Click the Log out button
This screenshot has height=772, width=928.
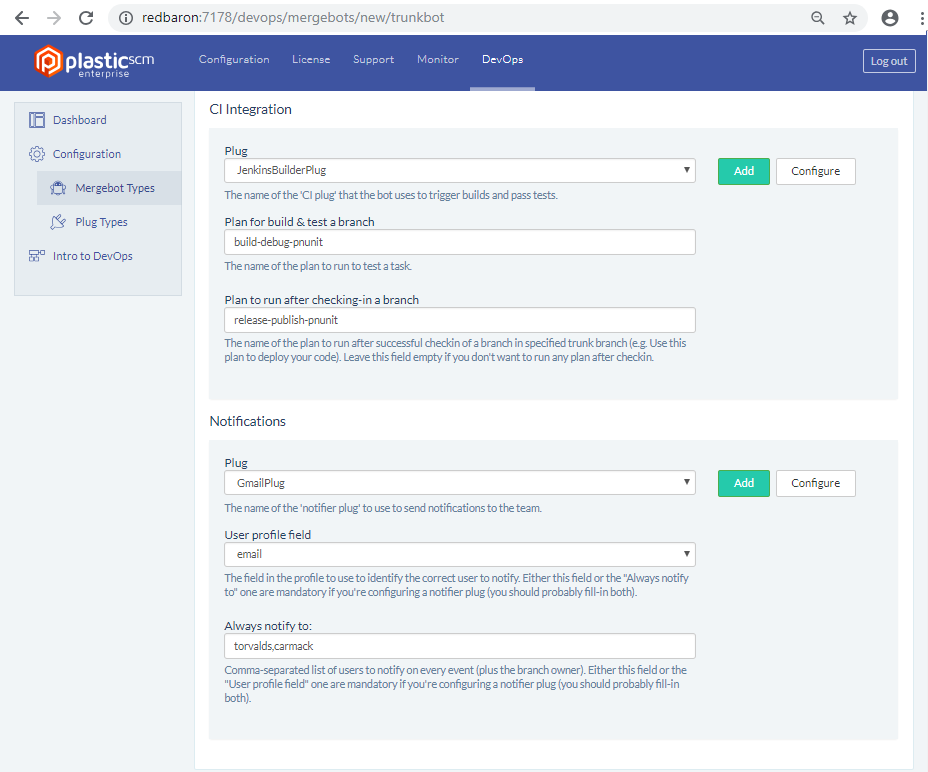tap(889, 61)
